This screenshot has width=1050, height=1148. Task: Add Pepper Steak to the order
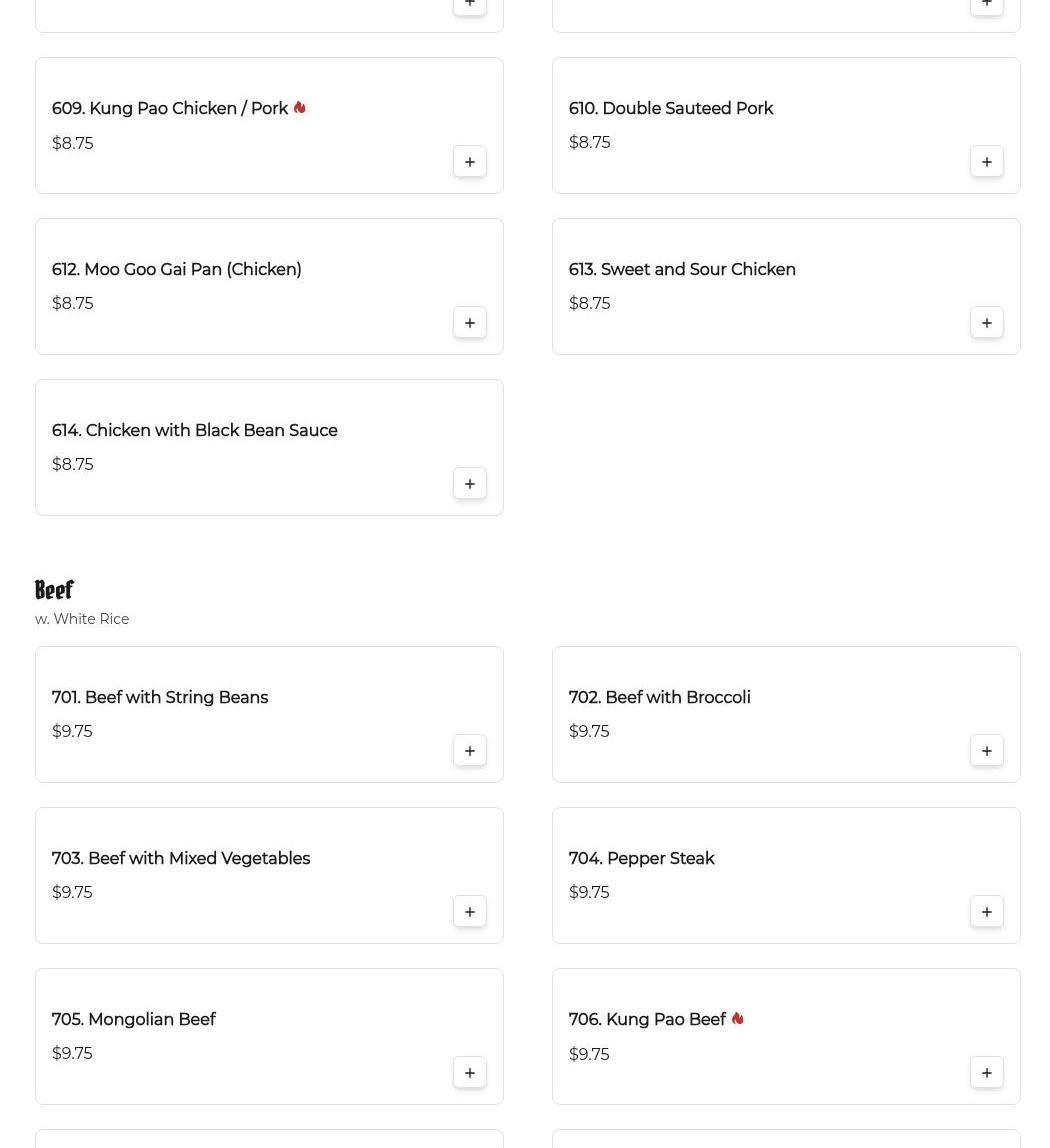[986, 912]
